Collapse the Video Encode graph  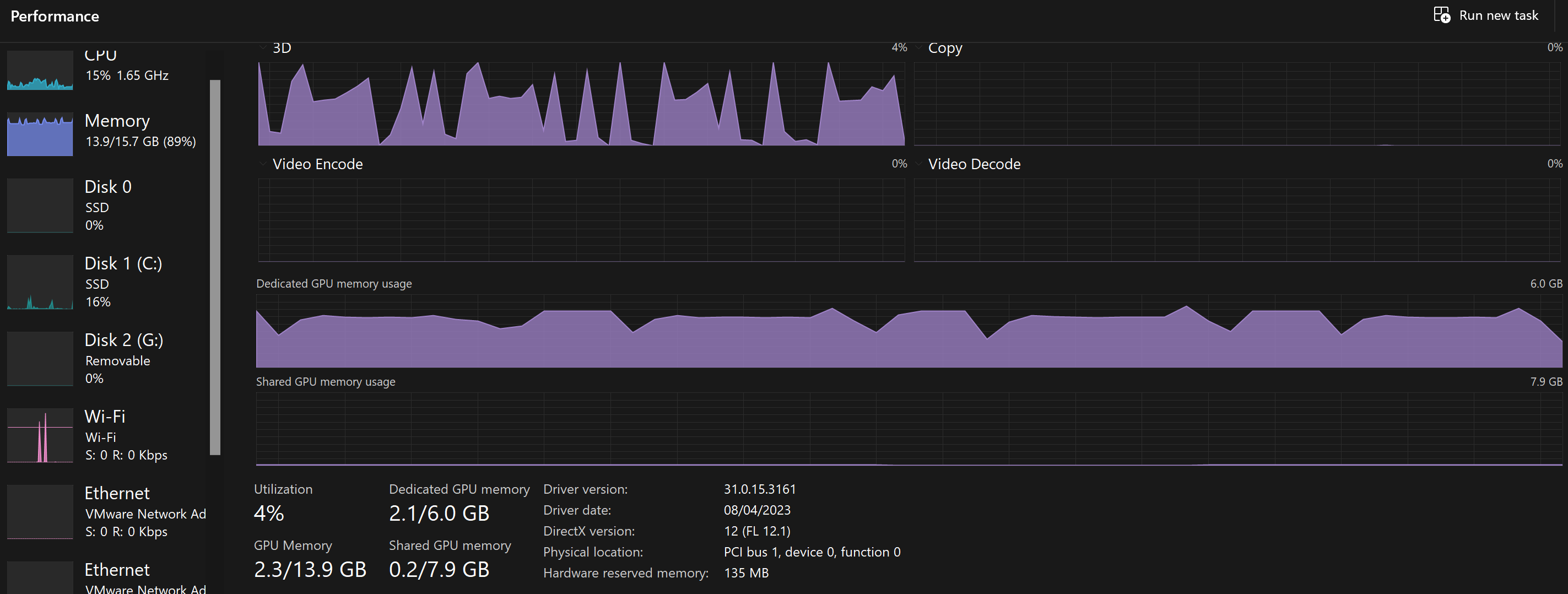(262, 163)
